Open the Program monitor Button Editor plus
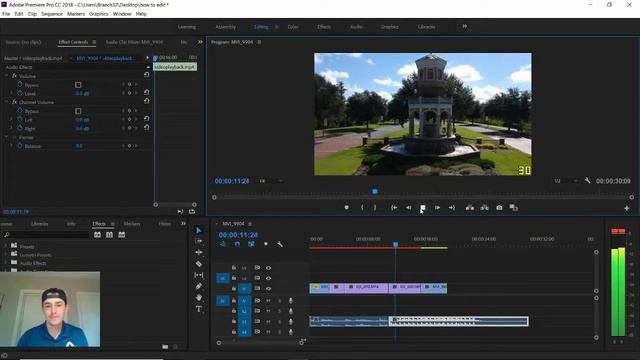640x360 pixels. 627,208
